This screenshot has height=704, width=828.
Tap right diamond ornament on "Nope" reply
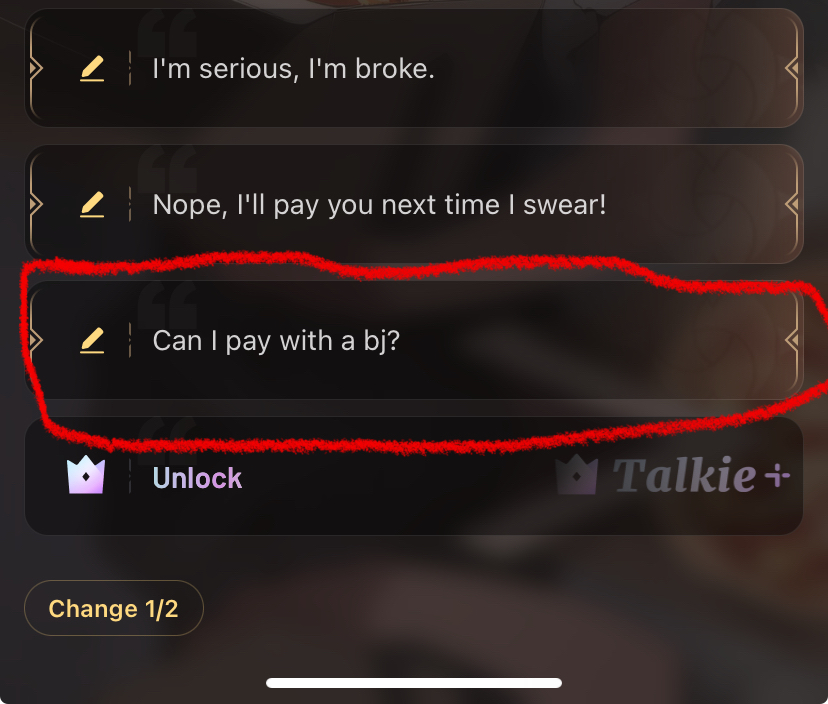click(x=791, y=204)
